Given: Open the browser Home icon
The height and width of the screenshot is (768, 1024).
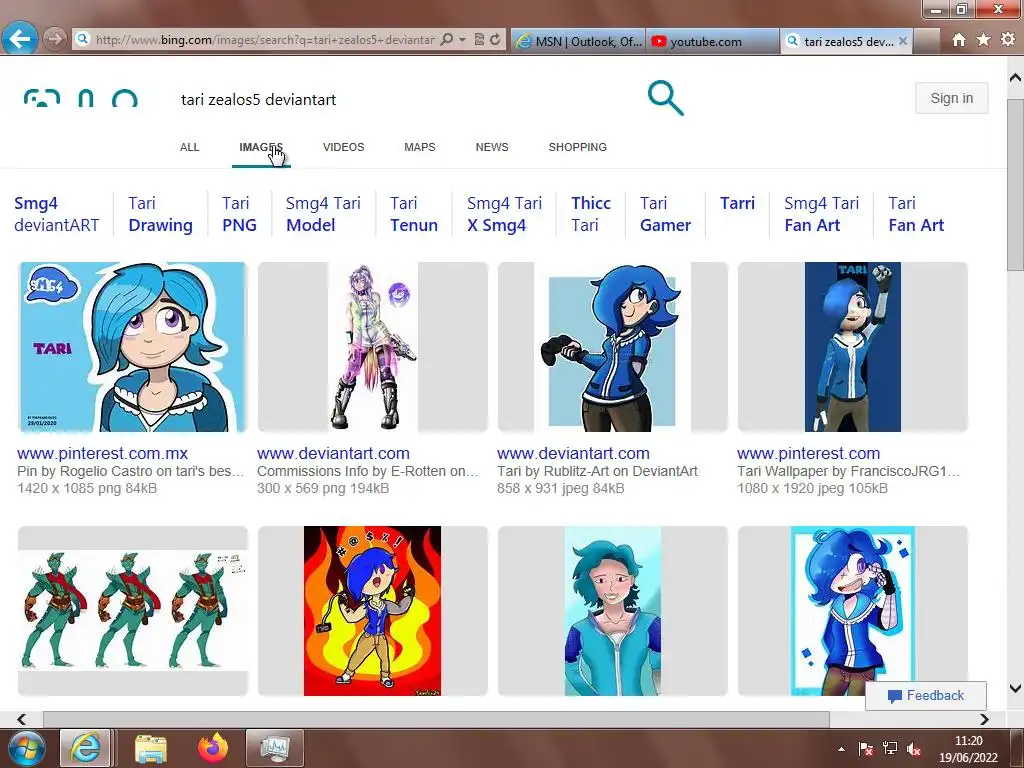Looking at the screenshot, I should coord(959,40).
